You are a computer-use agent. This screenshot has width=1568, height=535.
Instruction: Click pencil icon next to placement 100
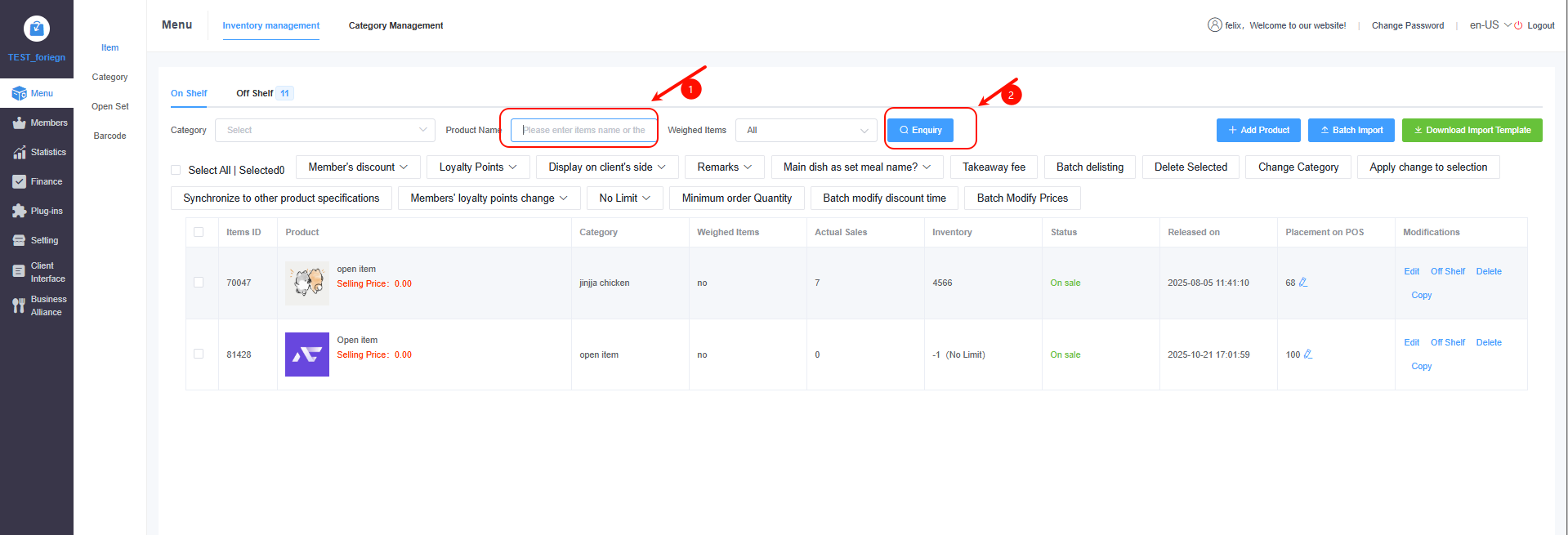click(x=1308, y=354)
